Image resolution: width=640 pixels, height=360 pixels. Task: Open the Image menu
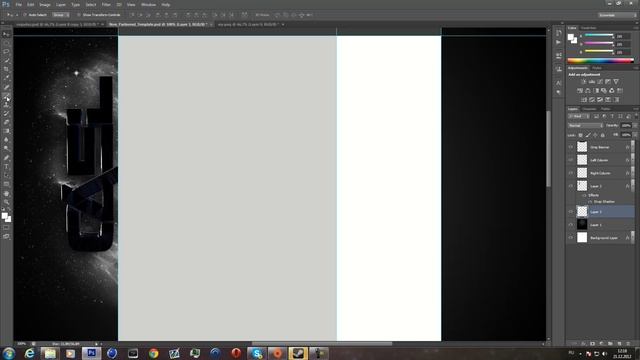click(45, 4)
